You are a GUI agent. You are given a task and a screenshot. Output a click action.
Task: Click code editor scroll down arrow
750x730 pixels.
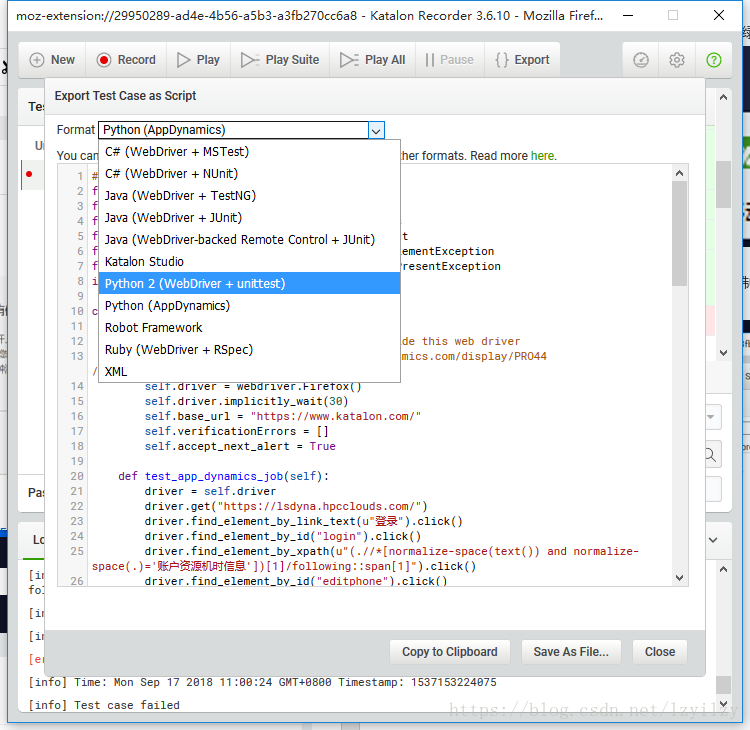(x=679, y=578)
